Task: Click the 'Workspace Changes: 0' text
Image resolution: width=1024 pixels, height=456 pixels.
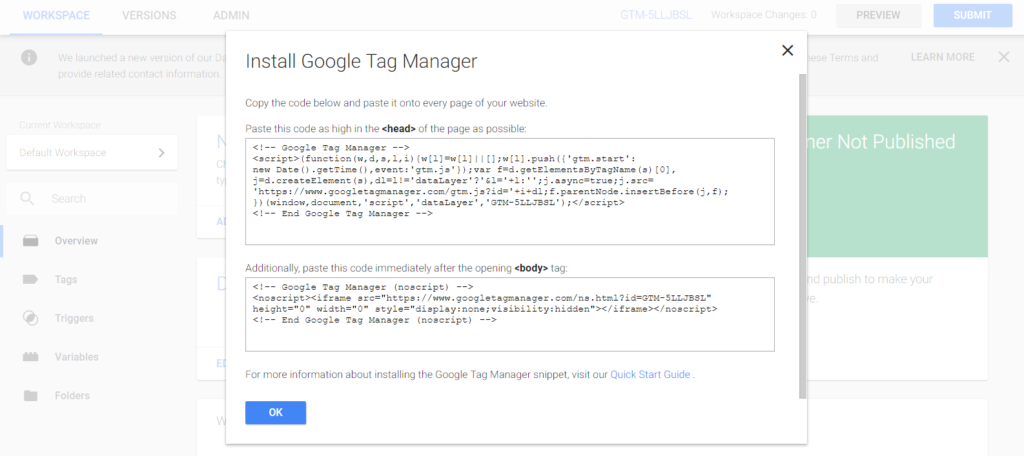Action: pos(763,15)
